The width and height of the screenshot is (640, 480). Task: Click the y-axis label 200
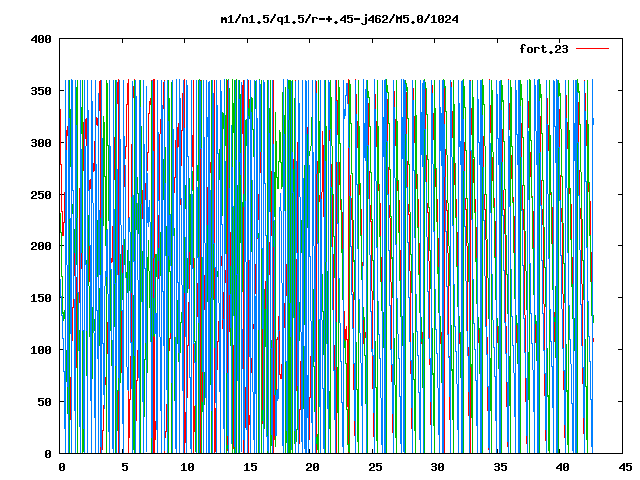(41, 246)
